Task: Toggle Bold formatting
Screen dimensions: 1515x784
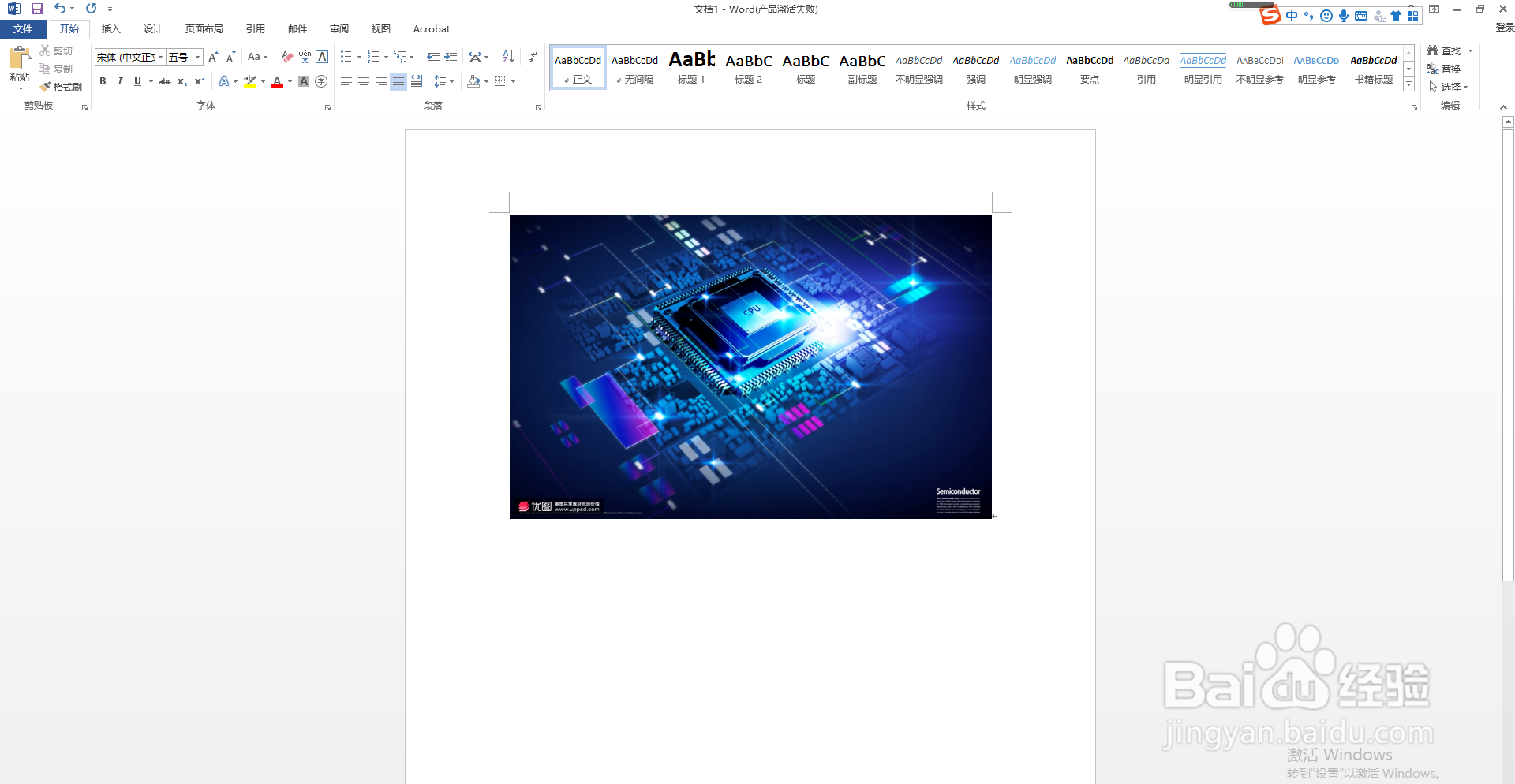Action: pyautogui.click(x=103, y=81)
